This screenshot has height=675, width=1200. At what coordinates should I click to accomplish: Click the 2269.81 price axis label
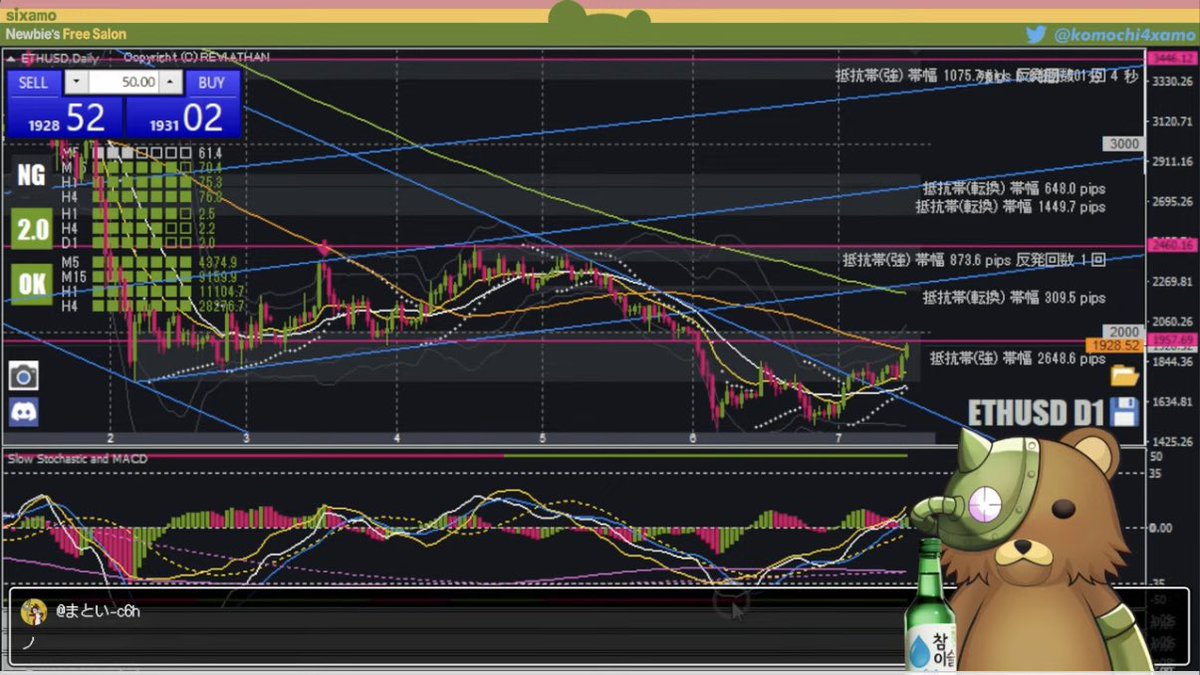(x=1174, y=282)
